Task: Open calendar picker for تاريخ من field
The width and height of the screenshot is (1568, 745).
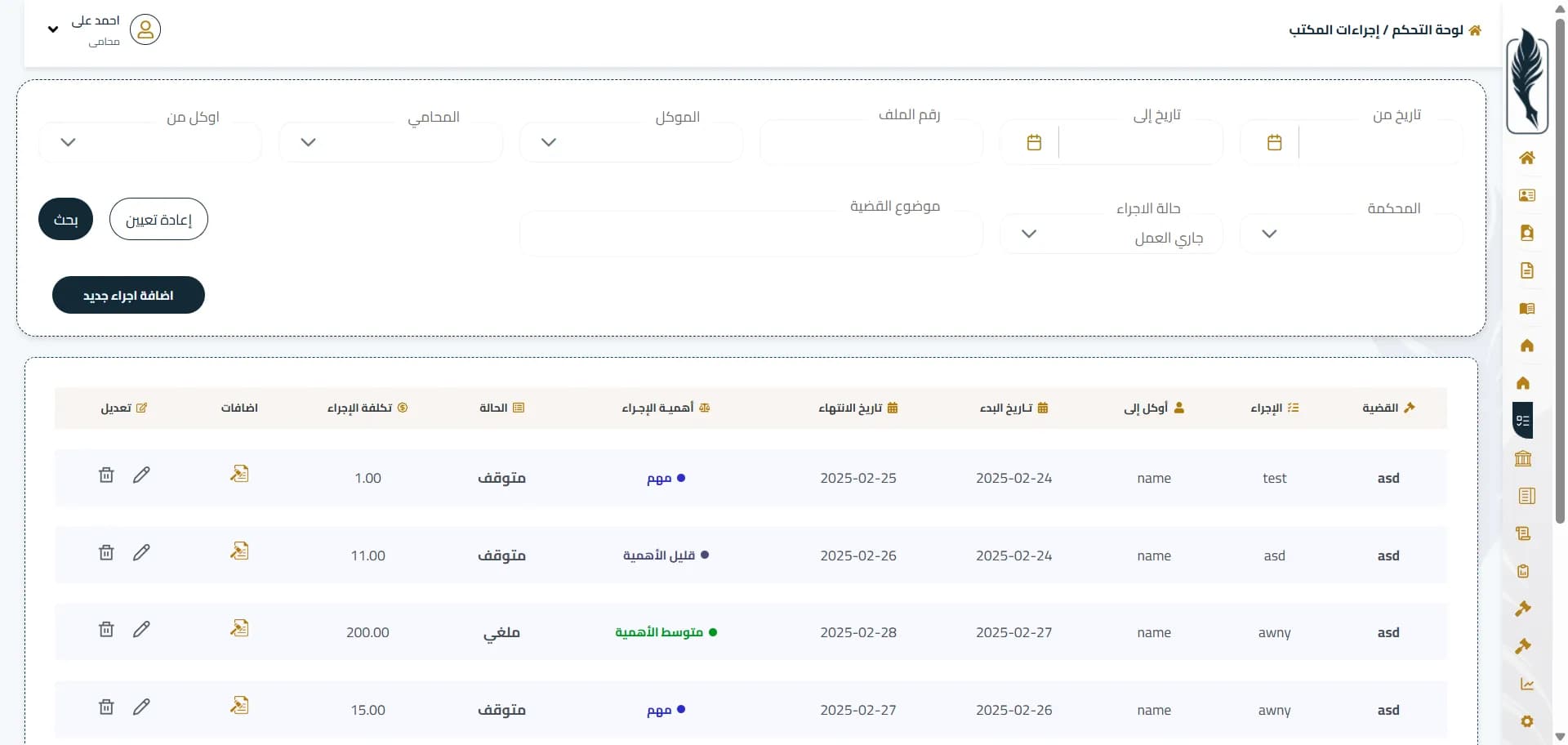Action: click(x=1274, y=143)
